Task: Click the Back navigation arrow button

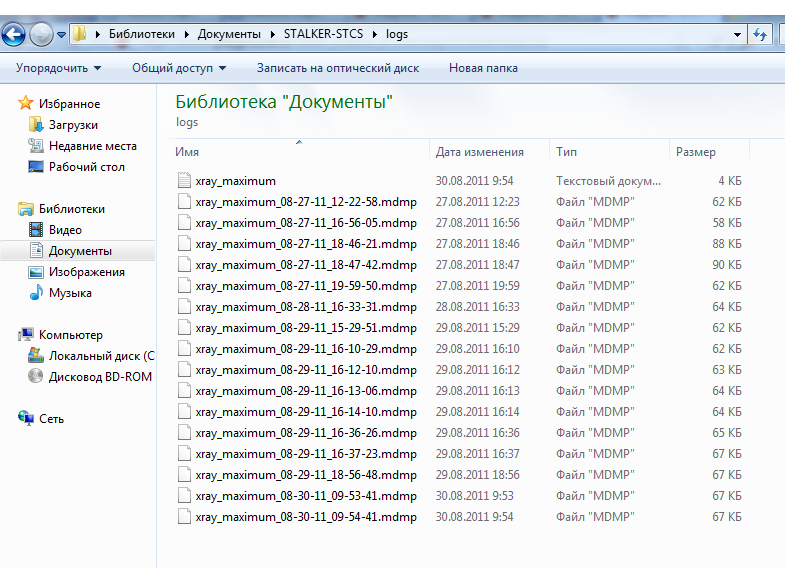Action: (x=13, y=34)
